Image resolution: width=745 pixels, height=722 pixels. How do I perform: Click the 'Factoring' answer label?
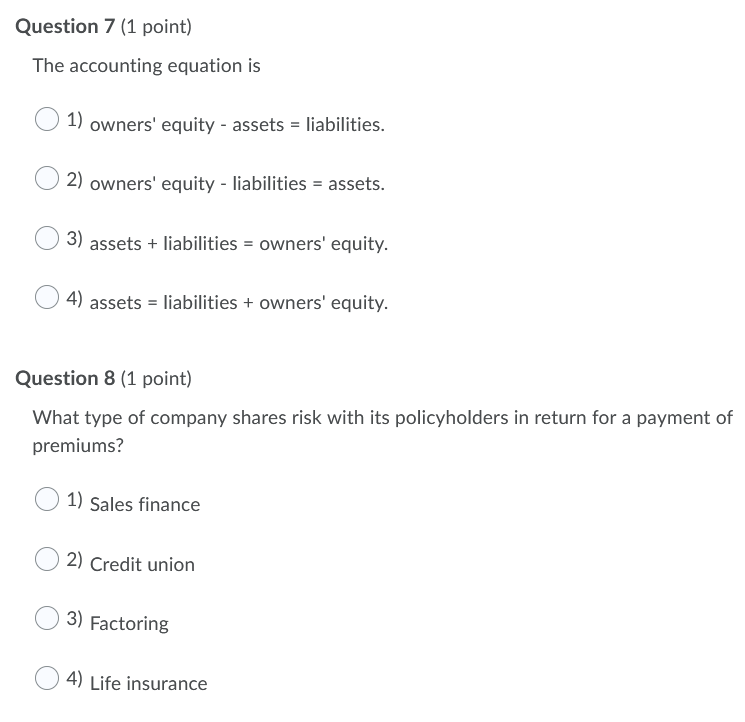[129, 624]
